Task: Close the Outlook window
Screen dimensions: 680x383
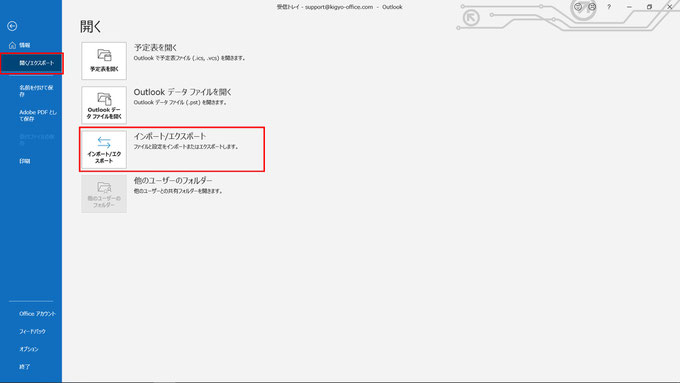Action: [669, 7]
